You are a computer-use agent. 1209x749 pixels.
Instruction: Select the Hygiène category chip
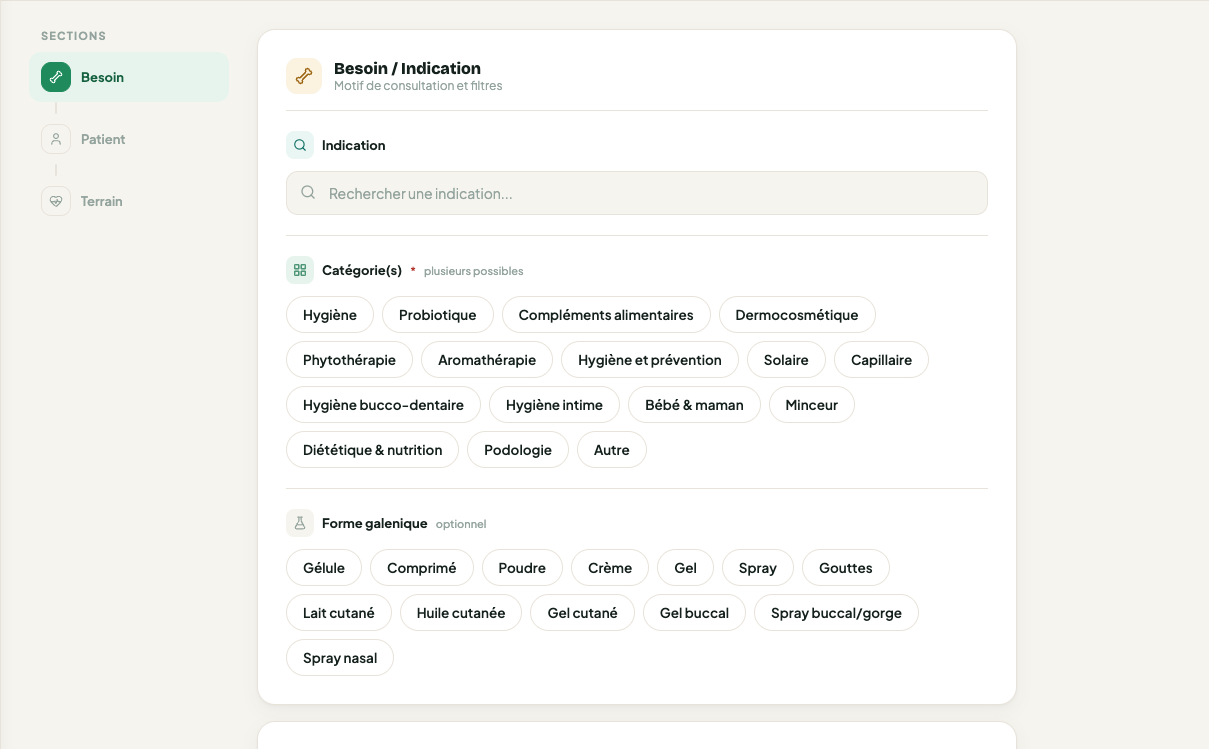pyautogui.click(x=330, y=315)
